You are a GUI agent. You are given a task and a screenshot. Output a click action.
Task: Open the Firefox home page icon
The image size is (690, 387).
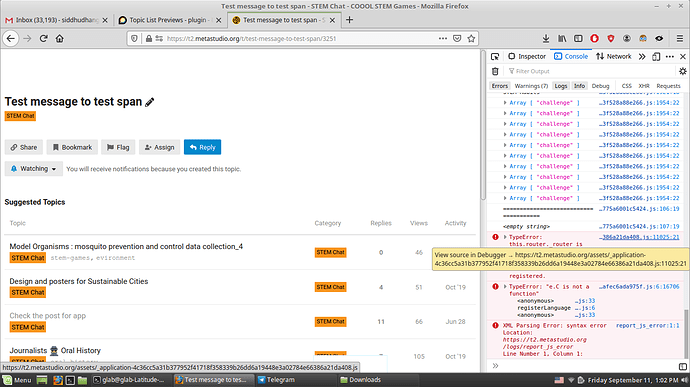coord(59,39)
